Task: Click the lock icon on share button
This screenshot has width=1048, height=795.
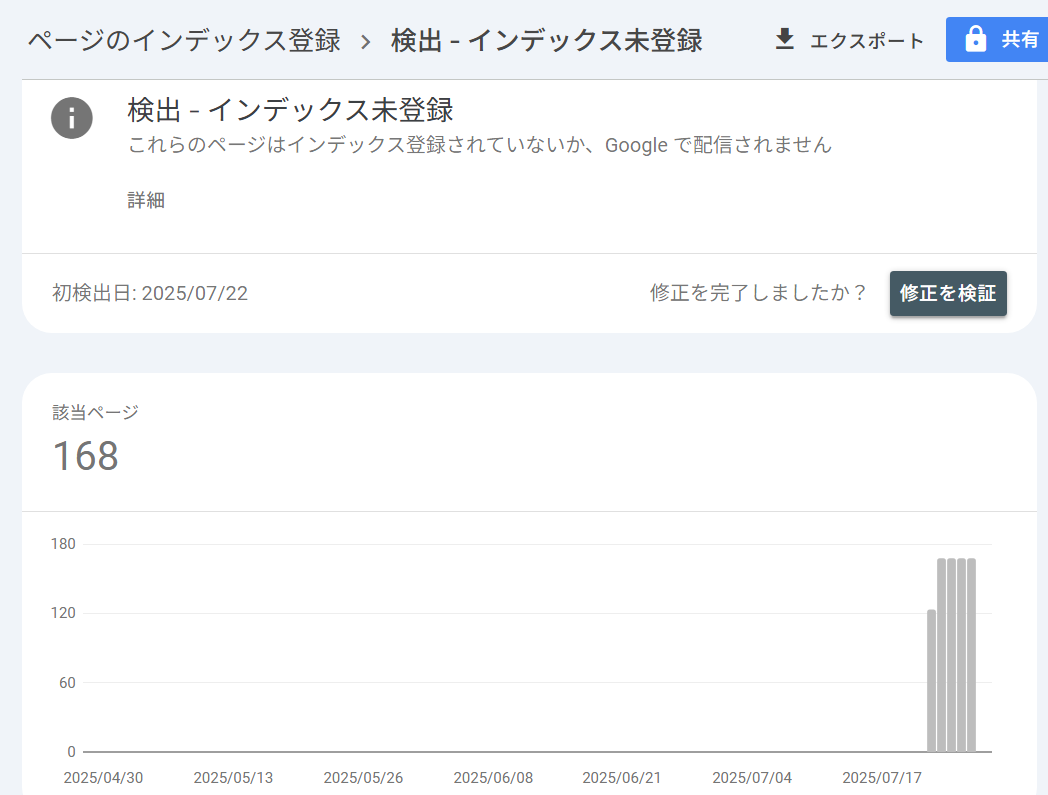Action: [x=974, y=39]
